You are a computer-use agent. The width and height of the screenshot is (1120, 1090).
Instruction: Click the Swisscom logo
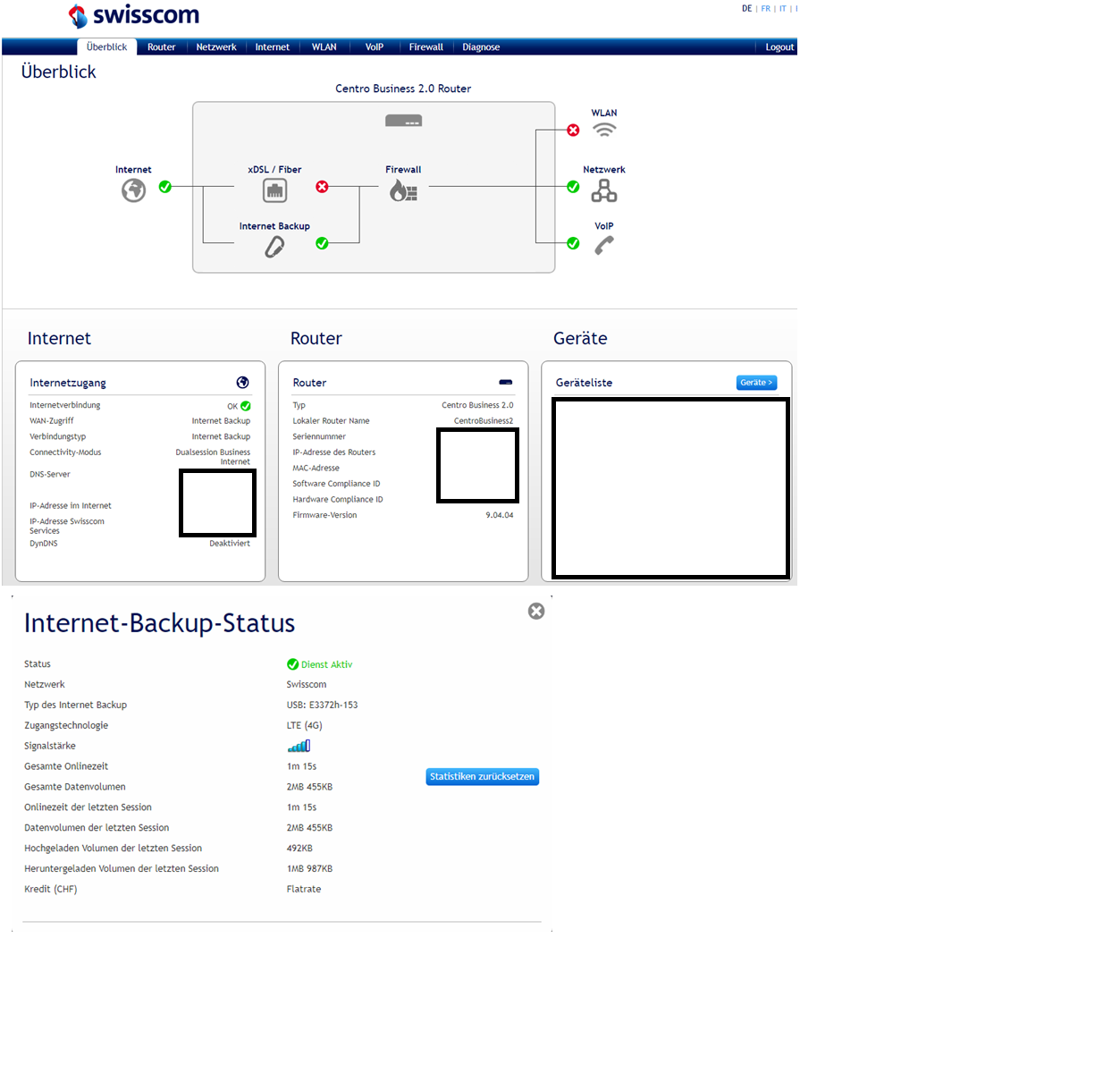(x=134, y=15)
